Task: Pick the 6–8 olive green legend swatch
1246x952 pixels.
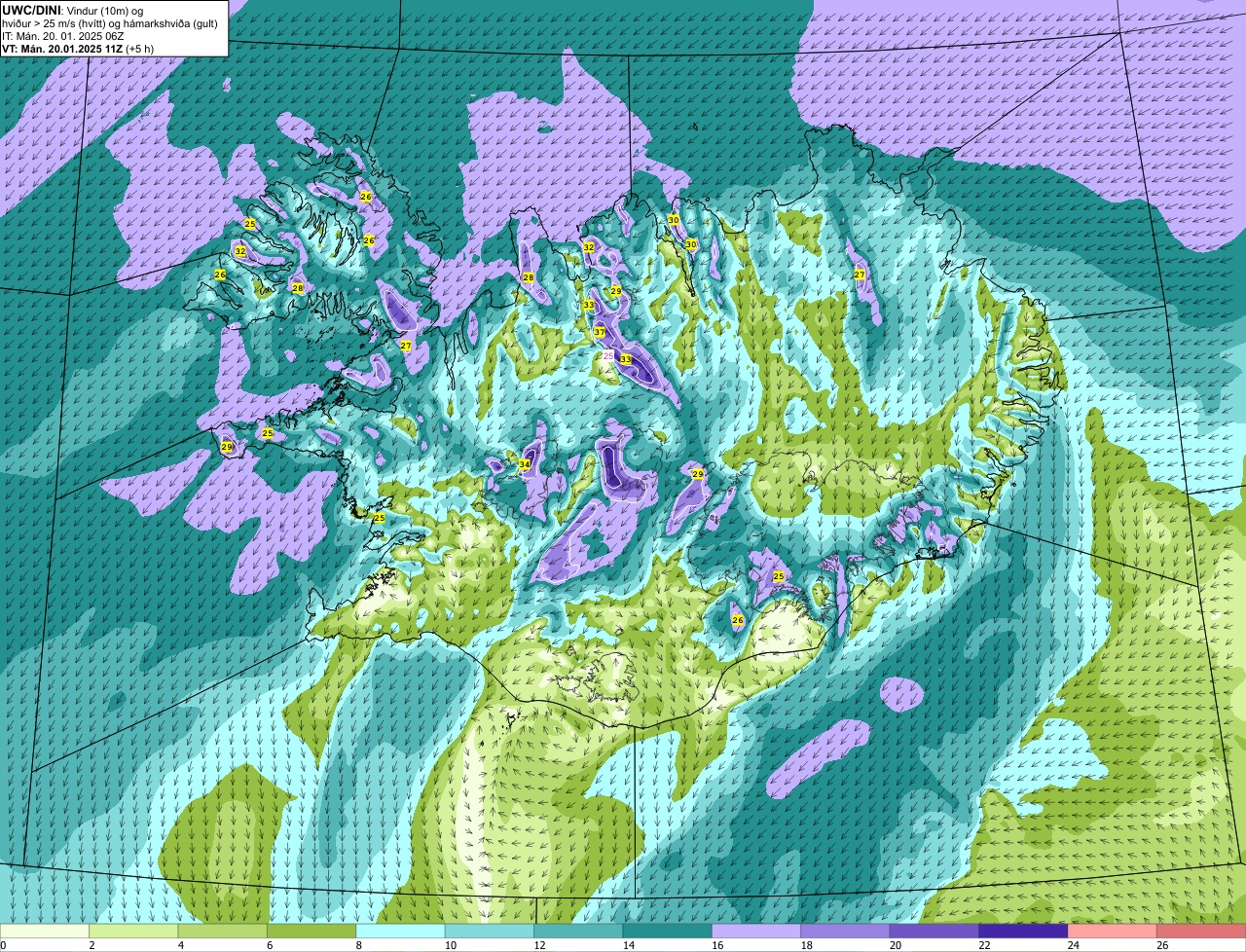Action: coord(311,932)
